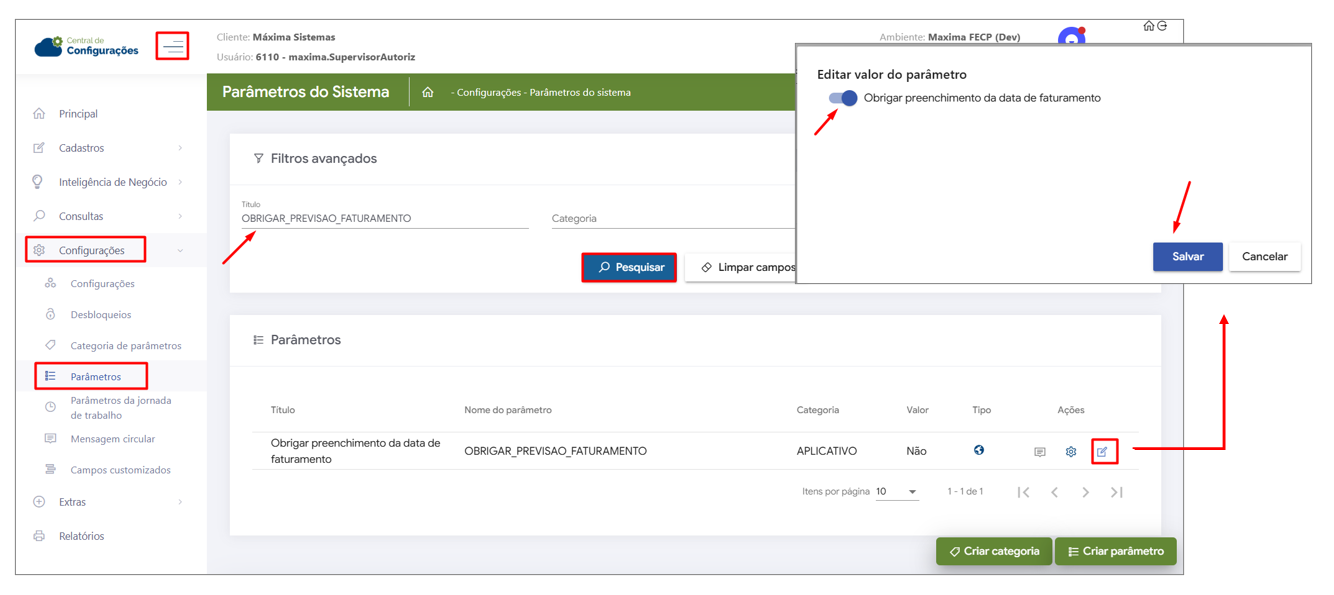Expand Inteligência de Negócio menu
Viewport: 1334px width, 595px height.
point(109,182)
